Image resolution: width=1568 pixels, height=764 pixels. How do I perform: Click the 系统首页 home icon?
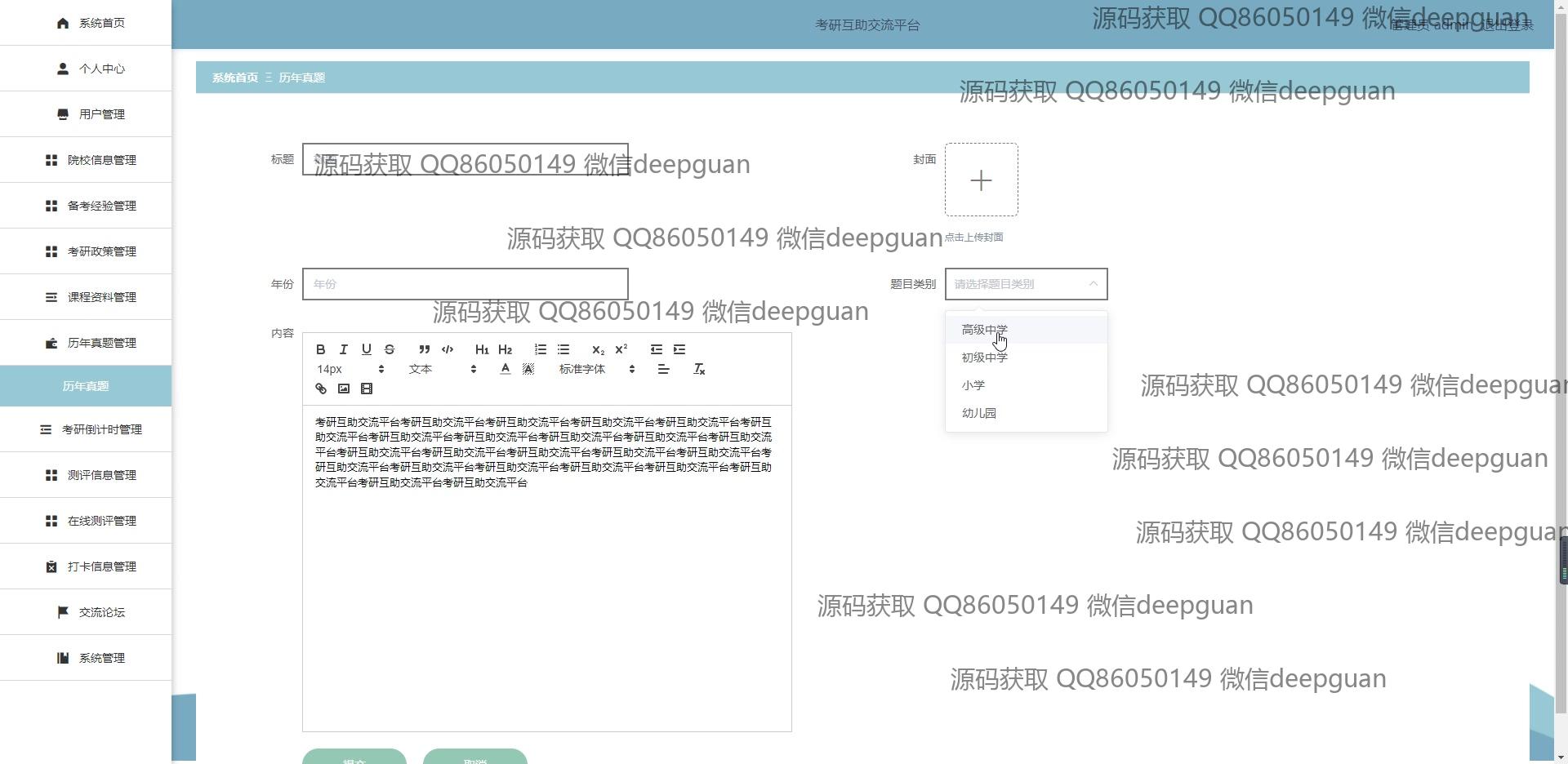coord(63,23)
